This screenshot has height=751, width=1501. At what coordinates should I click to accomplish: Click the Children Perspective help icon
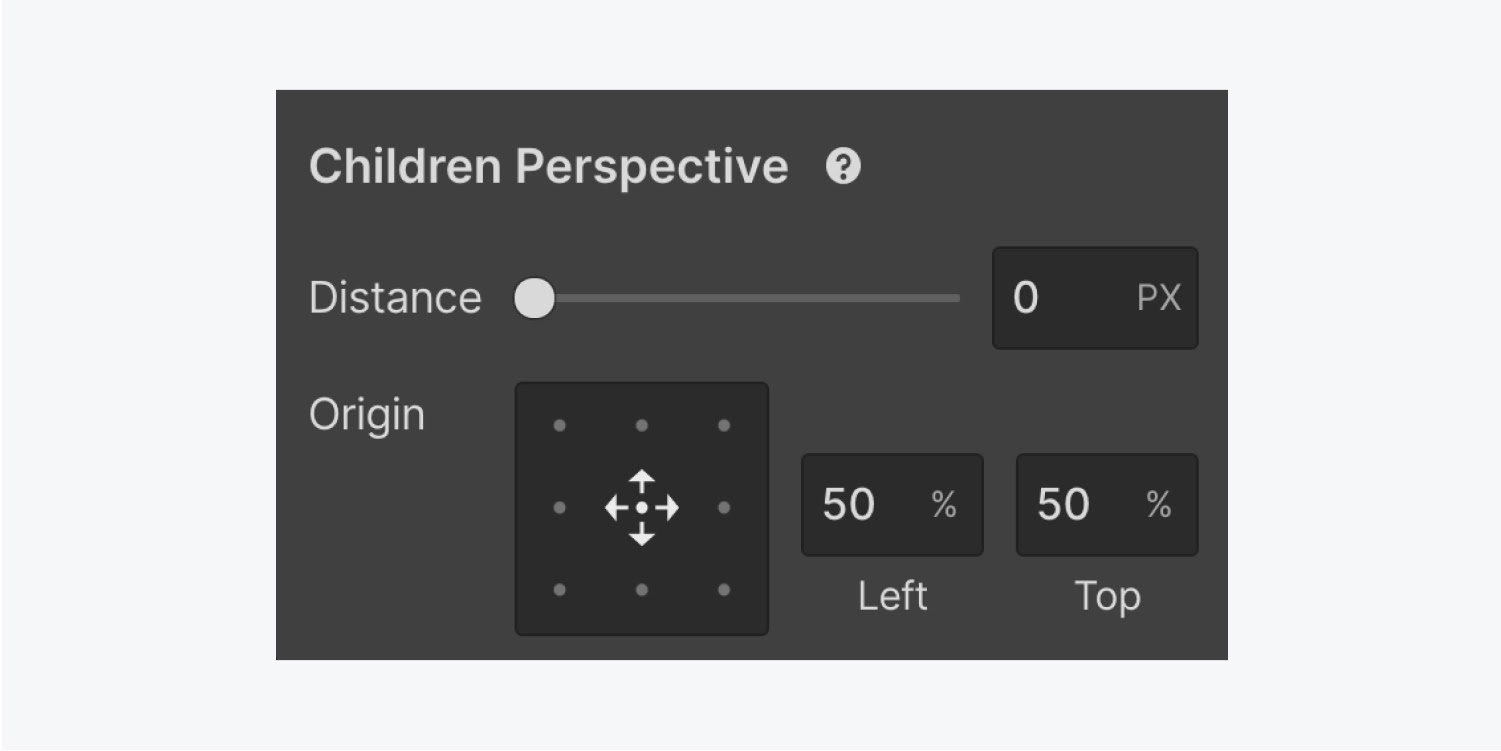pyautogui.click(x=843, y=167)
